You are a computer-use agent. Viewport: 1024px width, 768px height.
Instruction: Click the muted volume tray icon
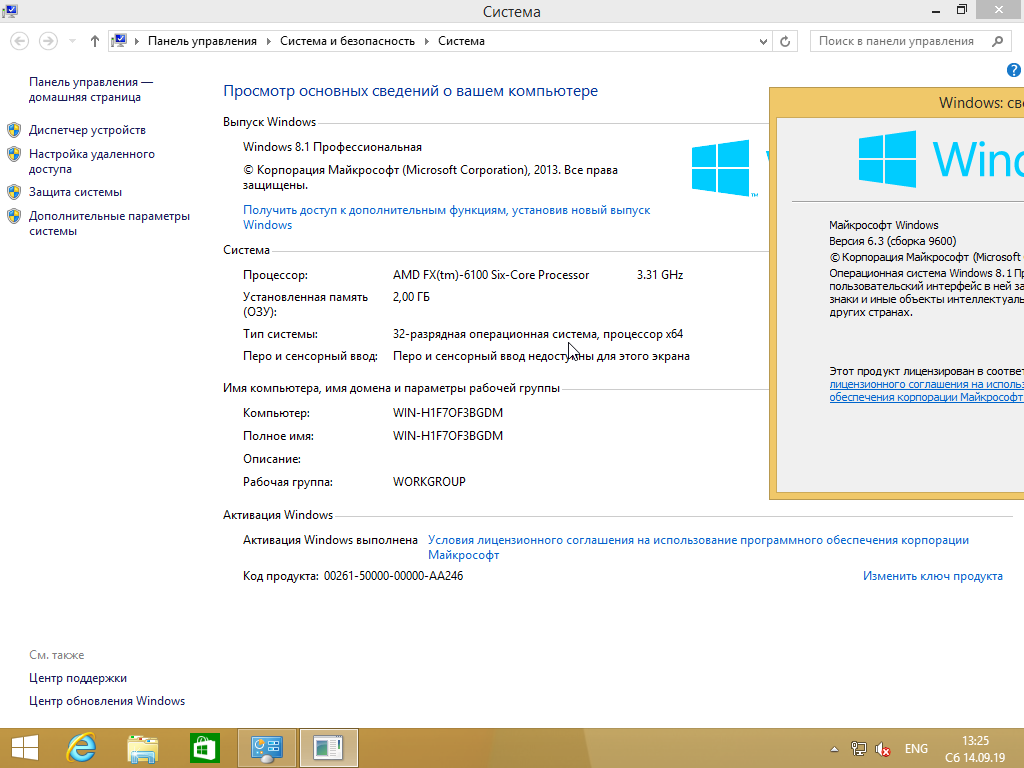click(x=883, y=749)
